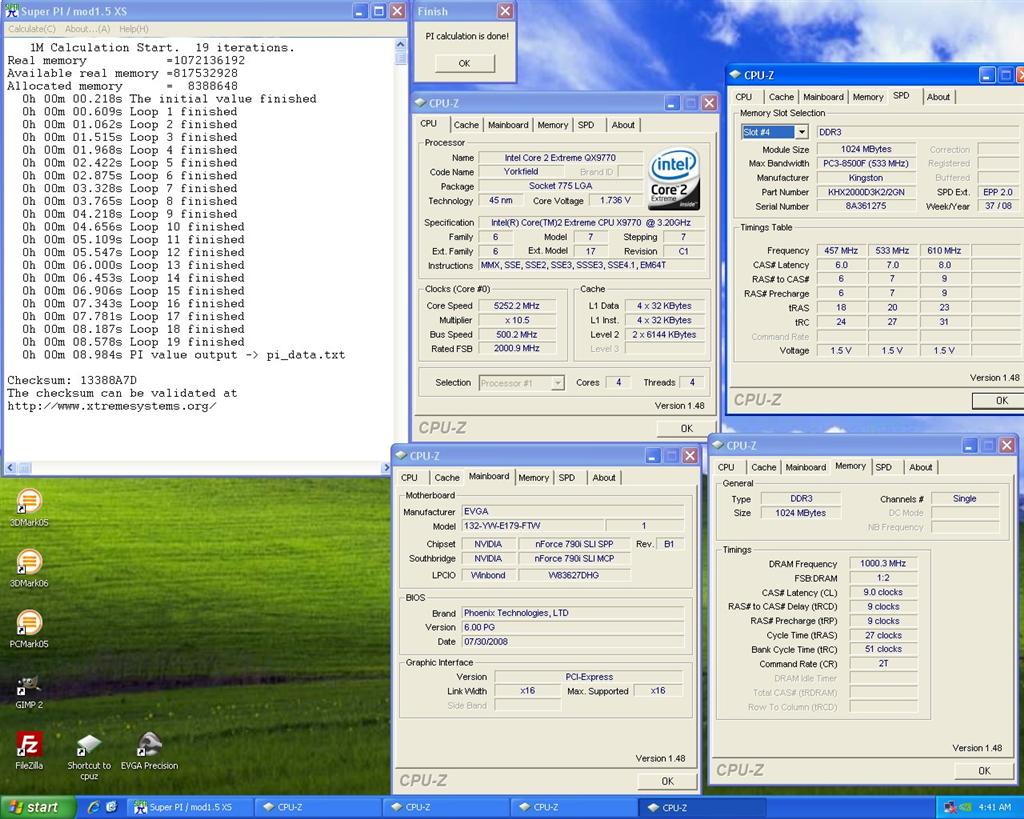
Task: Click the system tray network icon
Action: click(950, 808)
